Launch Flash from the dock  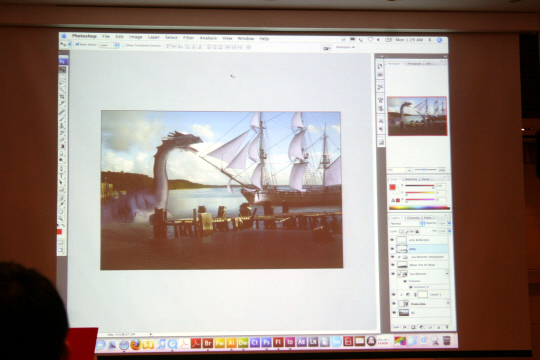pos(278,342)
